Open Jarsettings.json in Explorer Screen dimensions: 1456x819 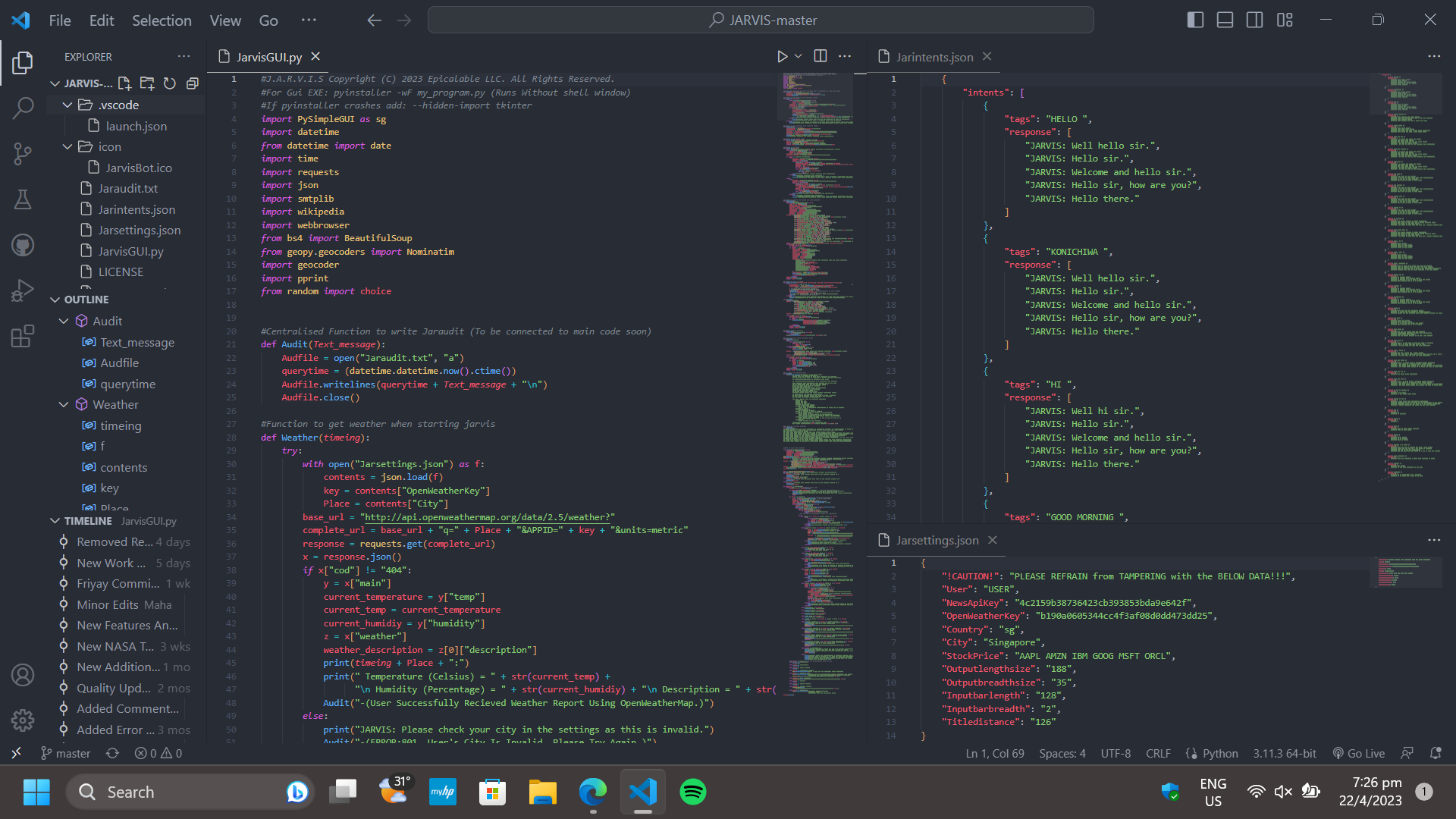click(x=140, y=230)
